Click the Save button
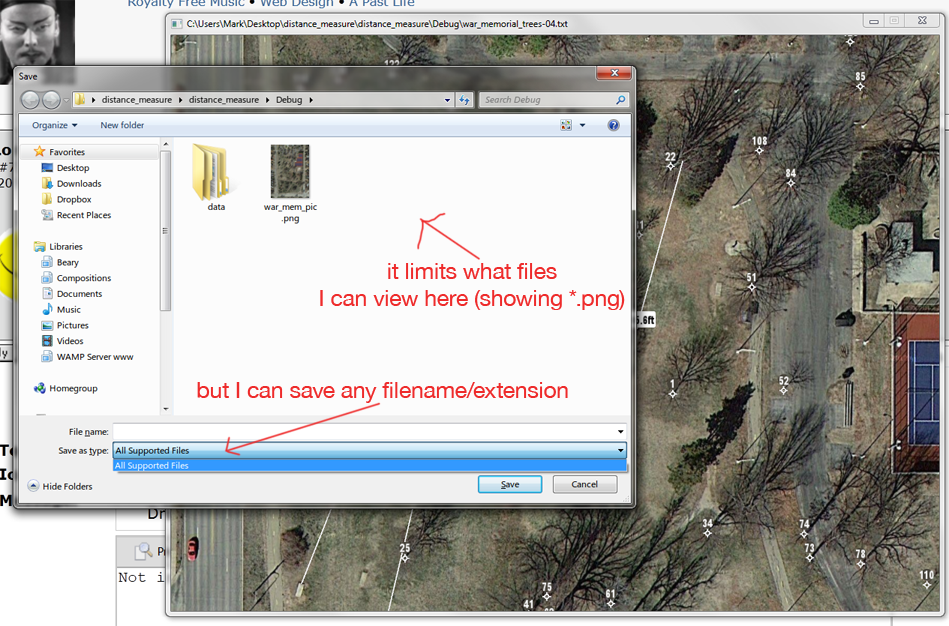 tap(510, 484)
